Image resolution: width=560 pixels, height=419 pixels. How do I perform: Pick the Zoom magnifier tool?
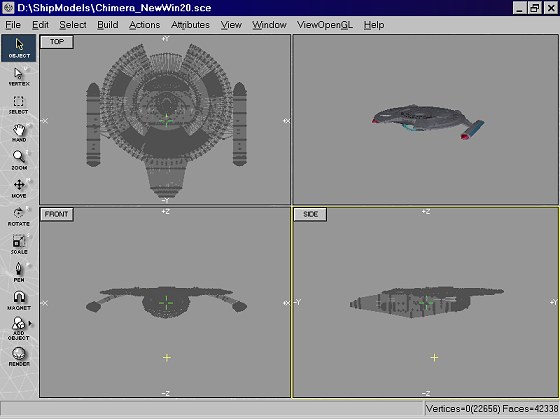point(19,160)
